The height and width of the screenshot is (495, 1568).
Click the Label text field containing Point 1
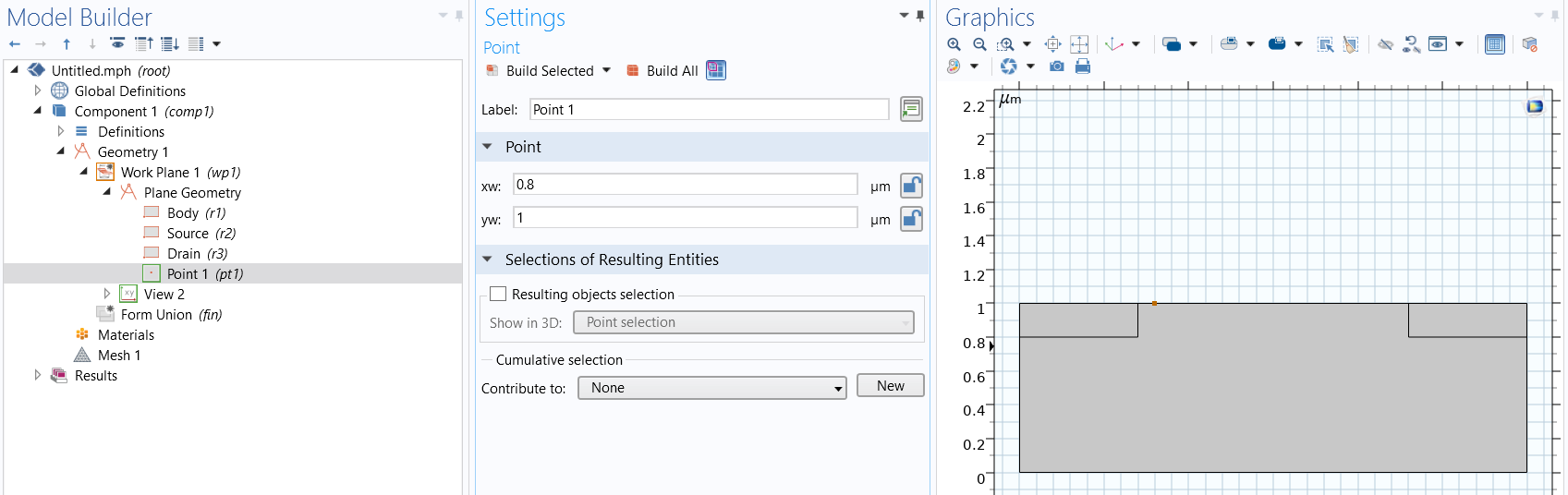click(x=709, y=110)
